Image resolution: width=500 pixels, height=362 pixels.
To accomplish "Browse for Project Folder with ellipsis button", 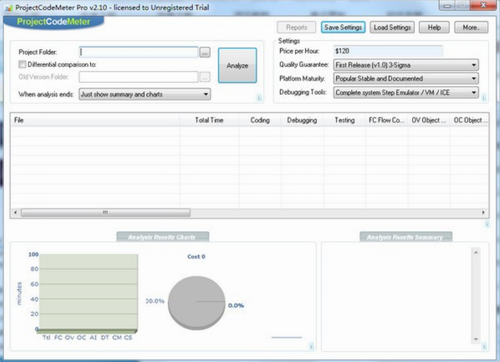I will coord(205,52).
